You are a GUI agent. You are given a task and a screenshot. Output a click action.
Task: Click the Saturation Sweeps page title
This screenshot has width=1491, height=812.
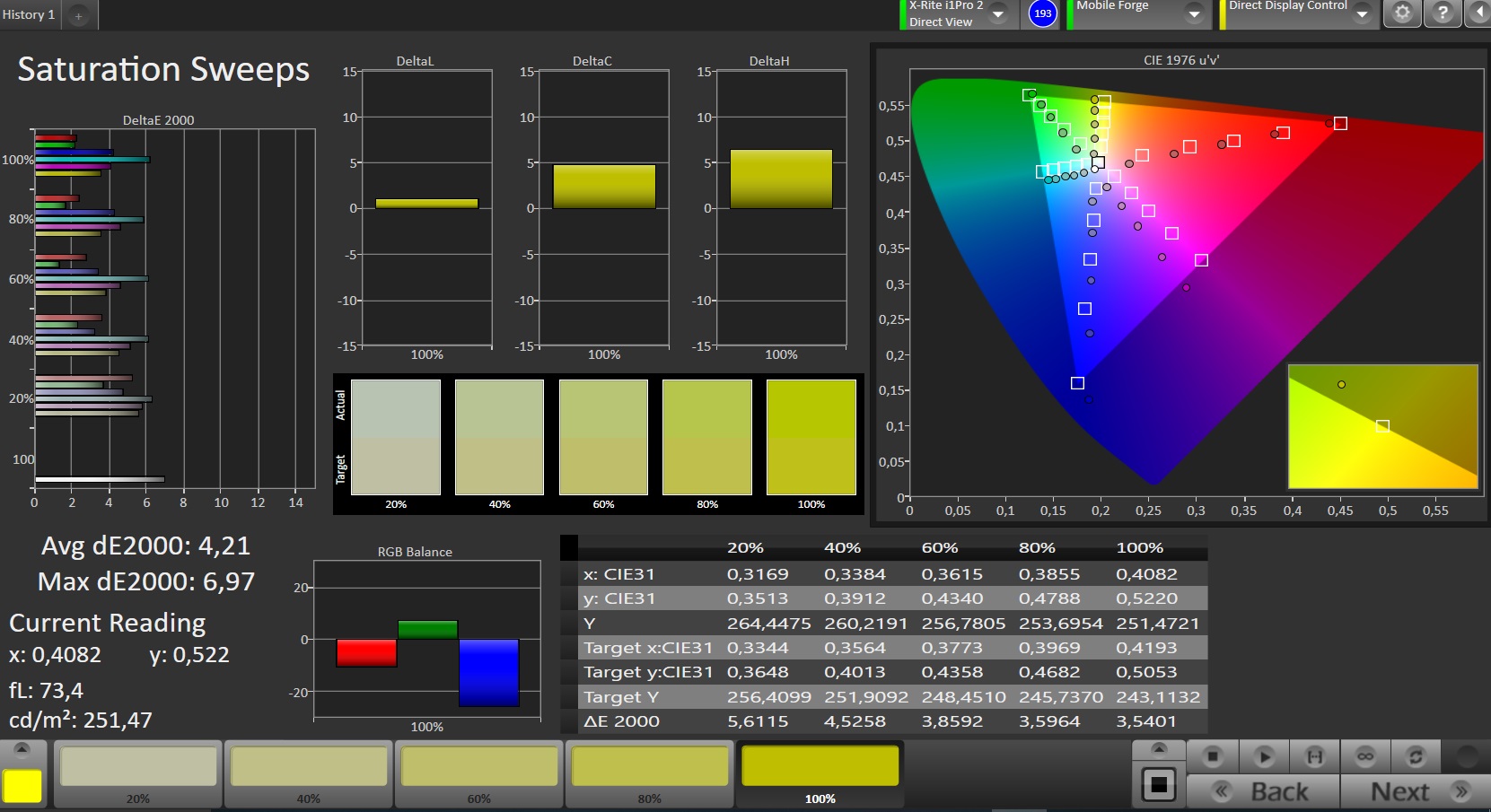pos(163,69)
